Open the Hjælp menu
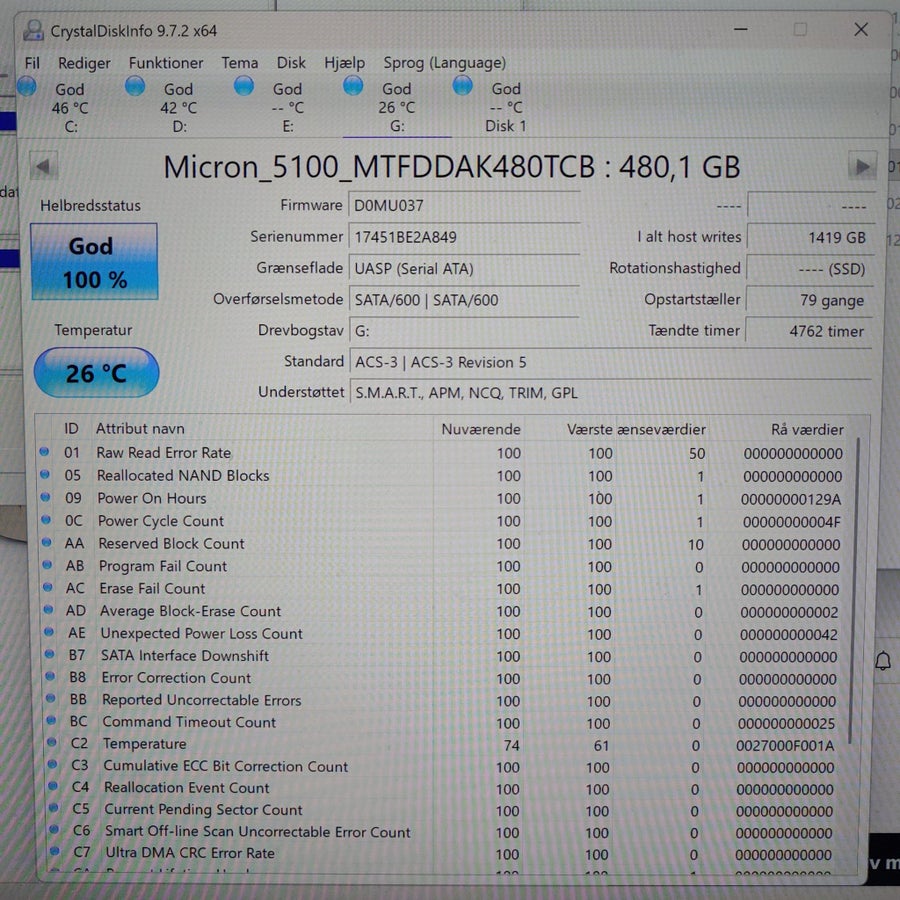The image size is (900, 900). click(344, 62)
